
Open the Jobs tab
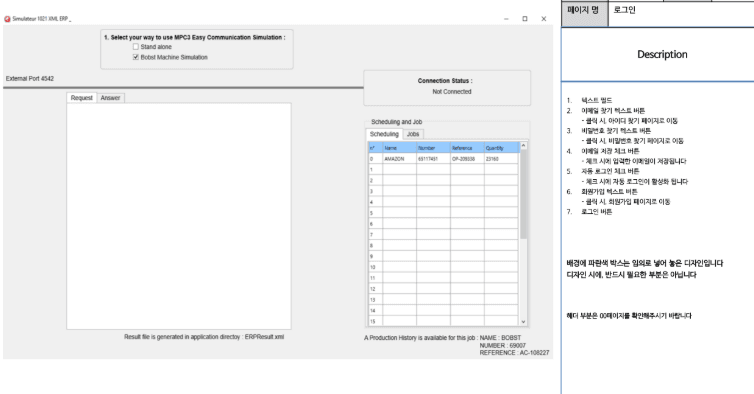[x=413, y=134]
